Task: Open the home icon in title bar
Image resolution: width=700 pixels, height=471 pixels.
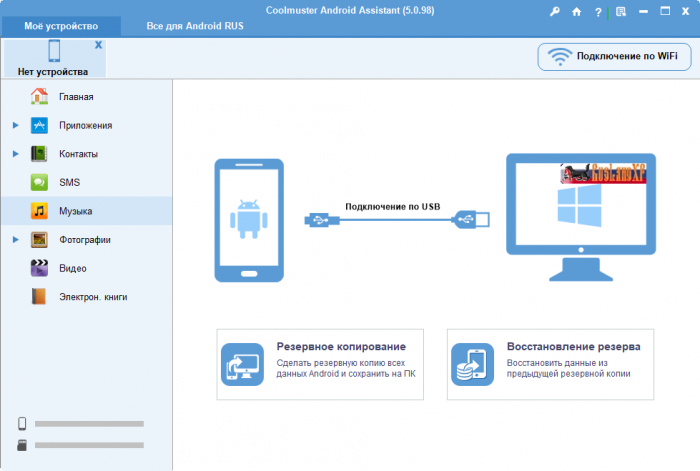Action: click(x=577, y=12)
